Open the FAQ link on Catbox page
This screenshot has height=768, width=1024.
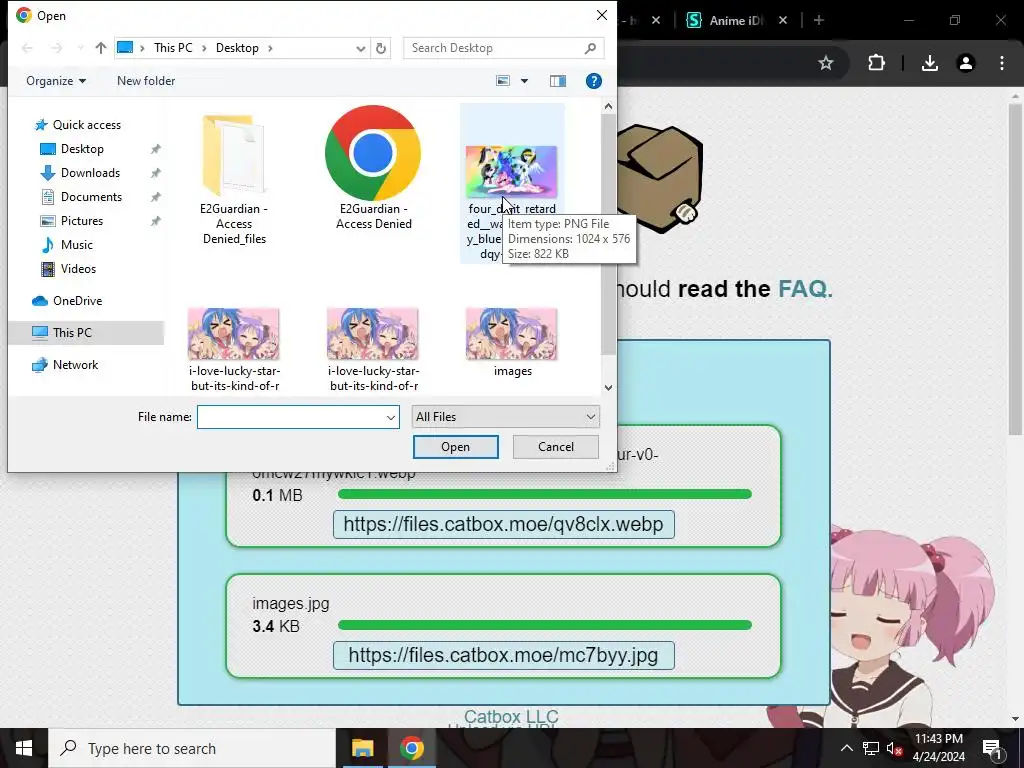pyautogui.click(x=805, y=289)
